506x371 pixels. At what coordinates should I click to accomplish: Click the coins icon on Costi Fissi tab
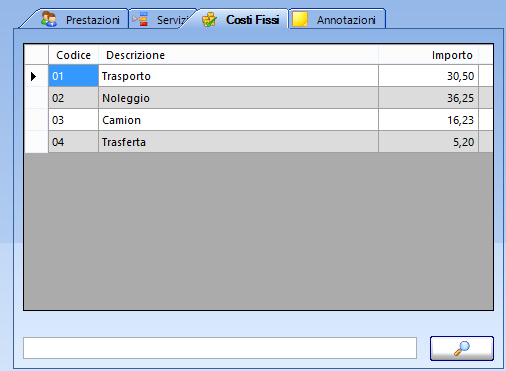pyautogui.click(x=209, y=20)
